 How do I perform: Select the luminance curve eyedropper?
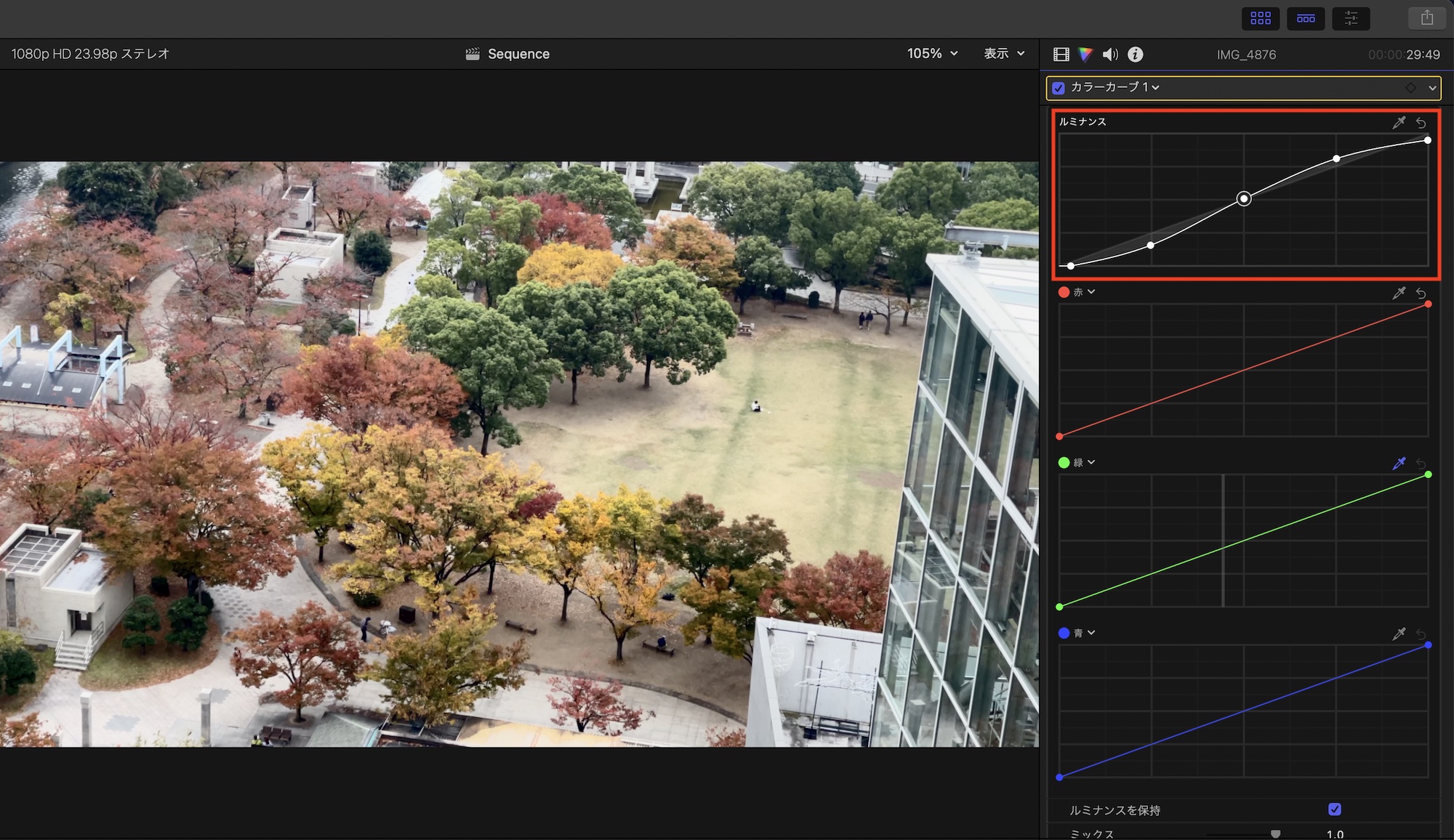1399,122
